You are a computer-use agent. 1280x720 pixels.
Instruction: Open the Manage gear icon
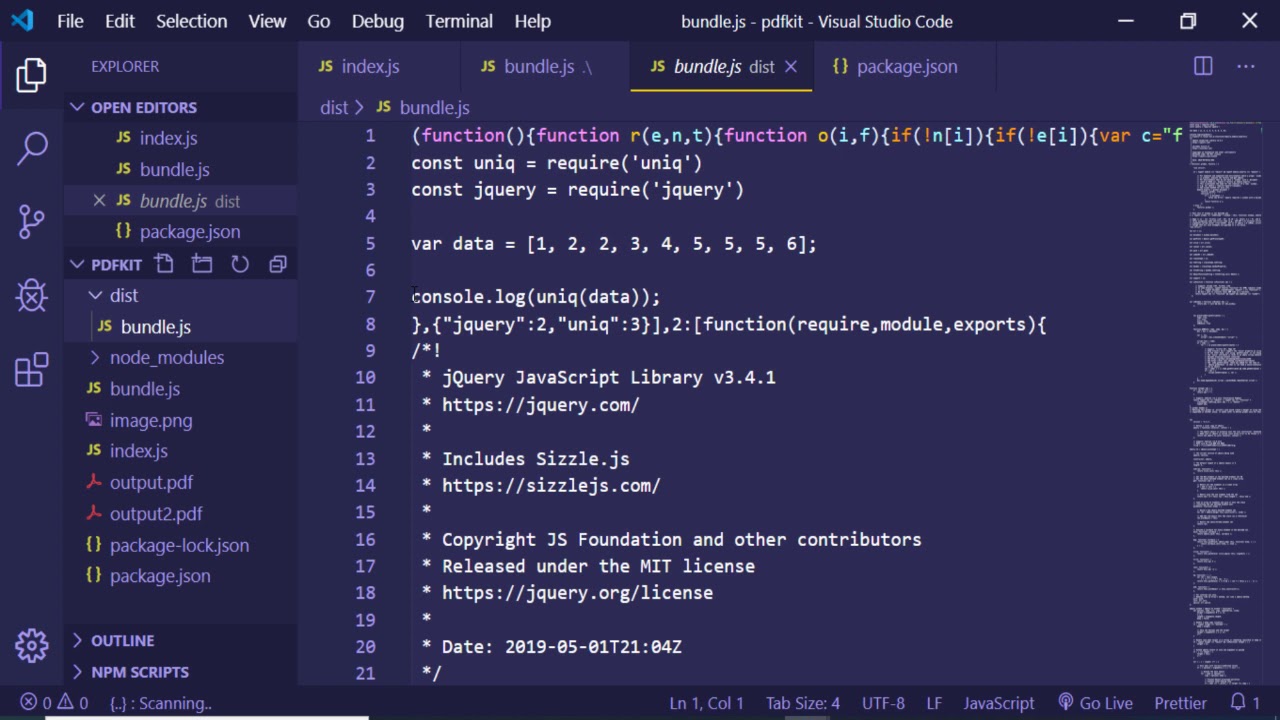(x=32, y=645)
